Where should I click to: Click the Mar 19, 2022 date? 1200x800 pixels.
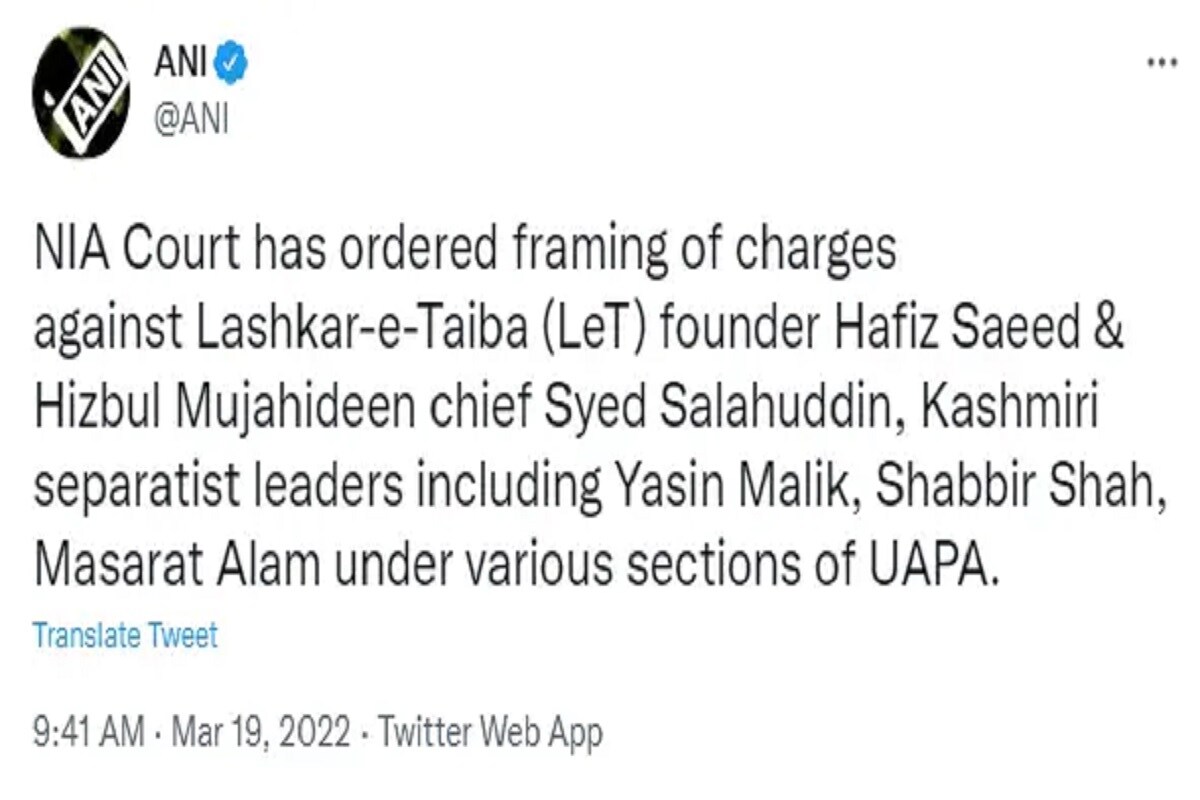pos(261,735)
